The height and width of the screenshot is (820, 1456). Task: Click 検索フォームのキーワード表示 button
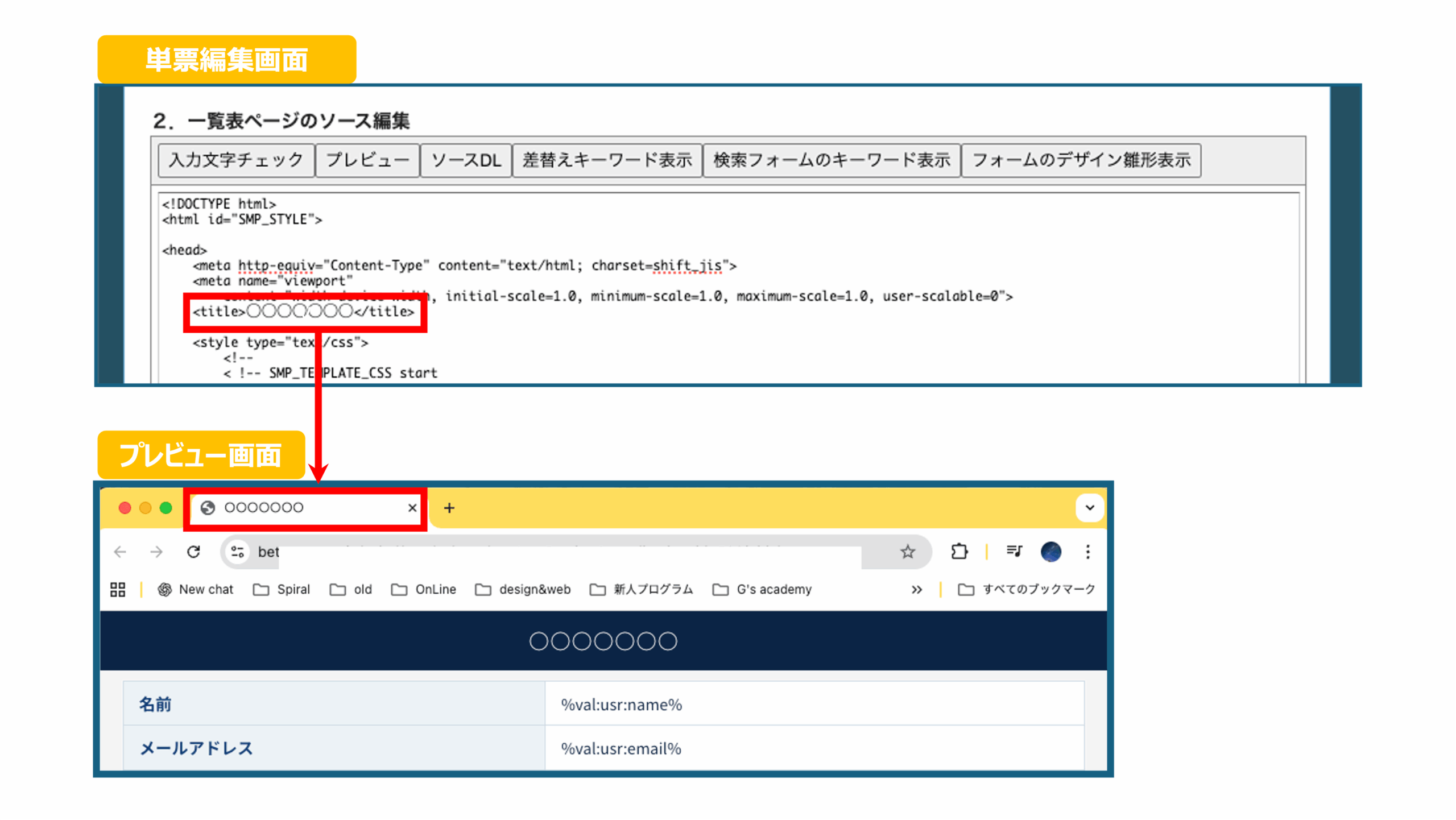(832, 160)
